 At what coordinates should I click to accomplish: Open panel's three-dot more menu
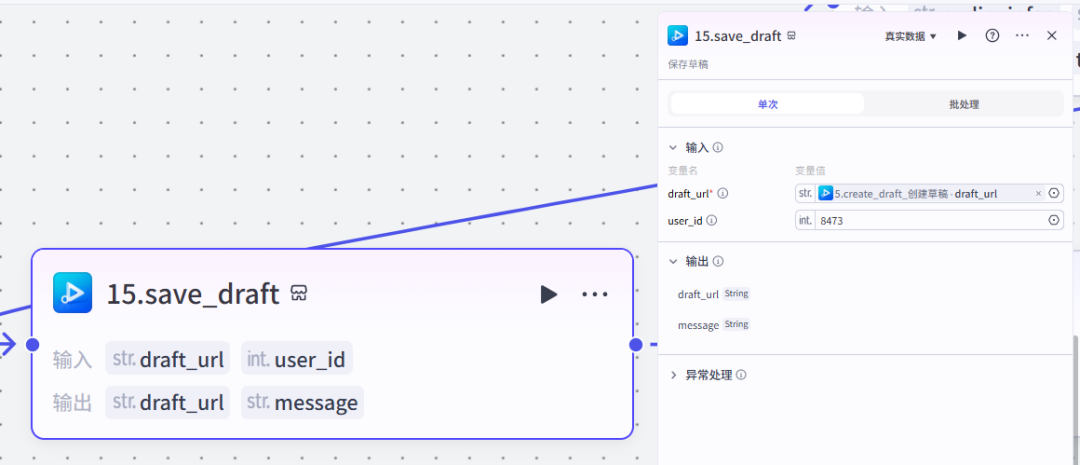tap(1022, 36)
